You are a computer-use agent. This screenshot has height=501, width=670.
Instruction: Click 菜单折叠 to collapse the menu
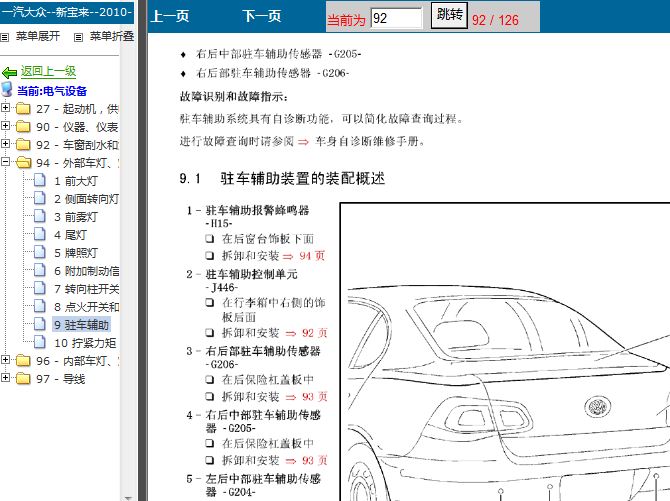click(112, 36)
